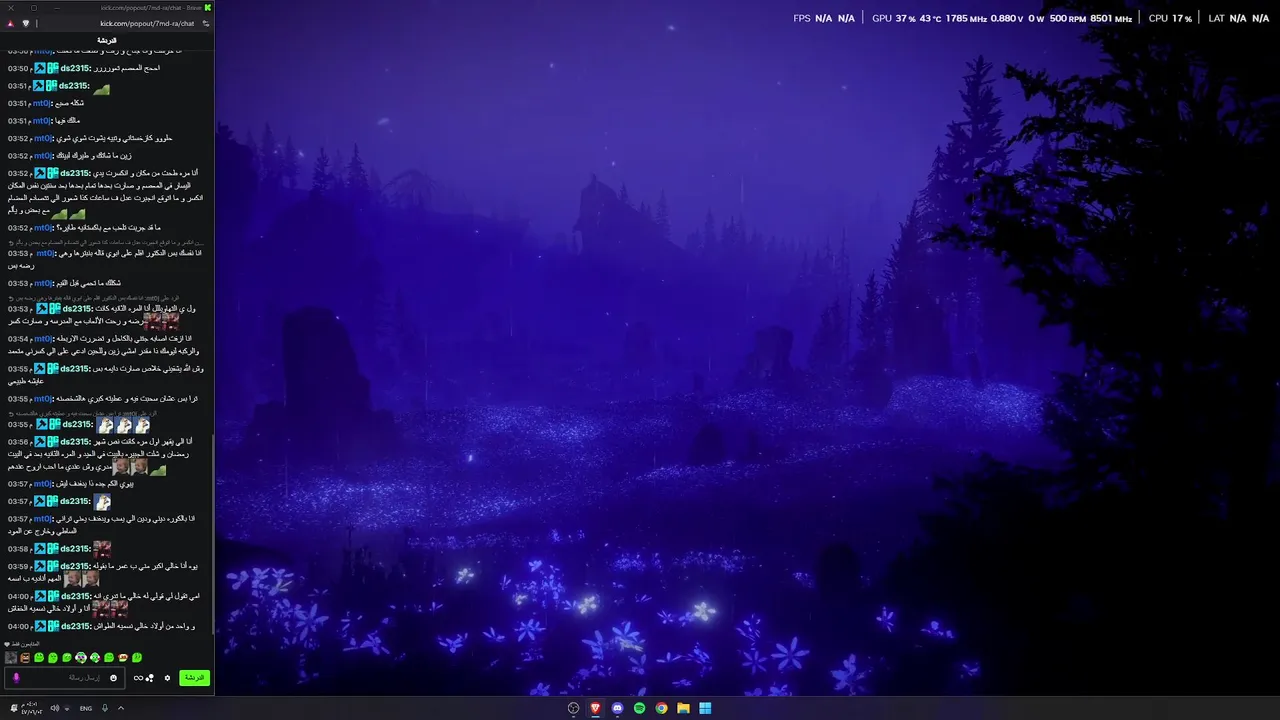Viewport: 1280px width, 720px height.
Task: Click the CPU 17% overlay reading
Action: pyautogui.click(x=1170, y=18)
